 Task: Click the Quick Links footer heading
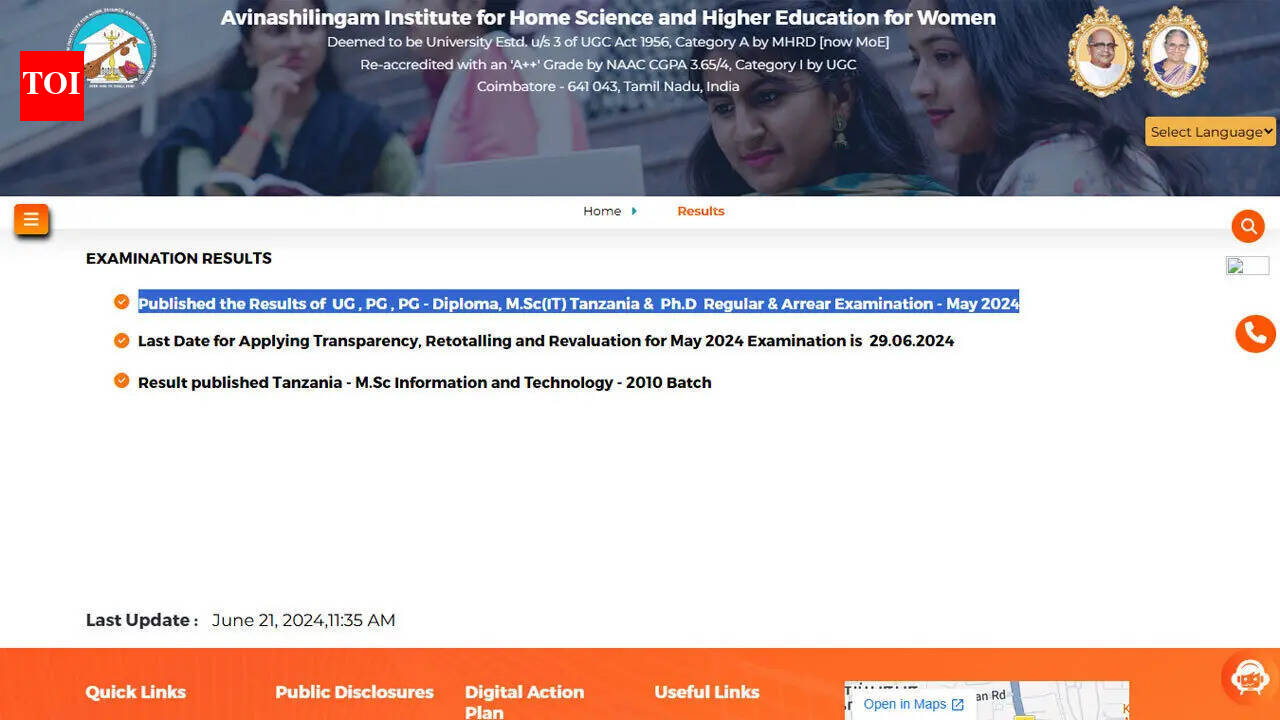(x=136, y=692)
